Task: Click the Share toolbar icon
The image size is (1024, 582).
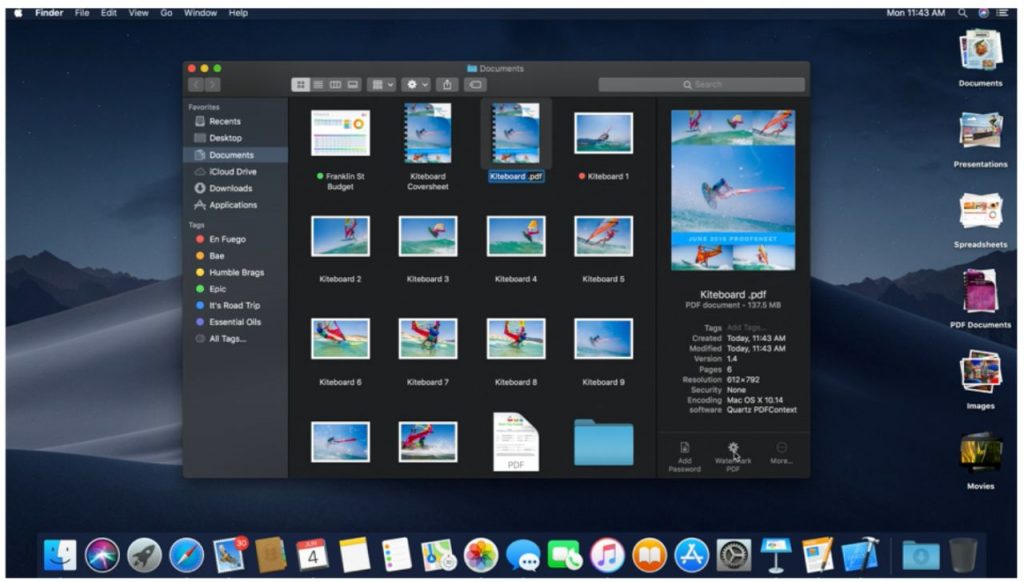Action: (x=448, y=85)
